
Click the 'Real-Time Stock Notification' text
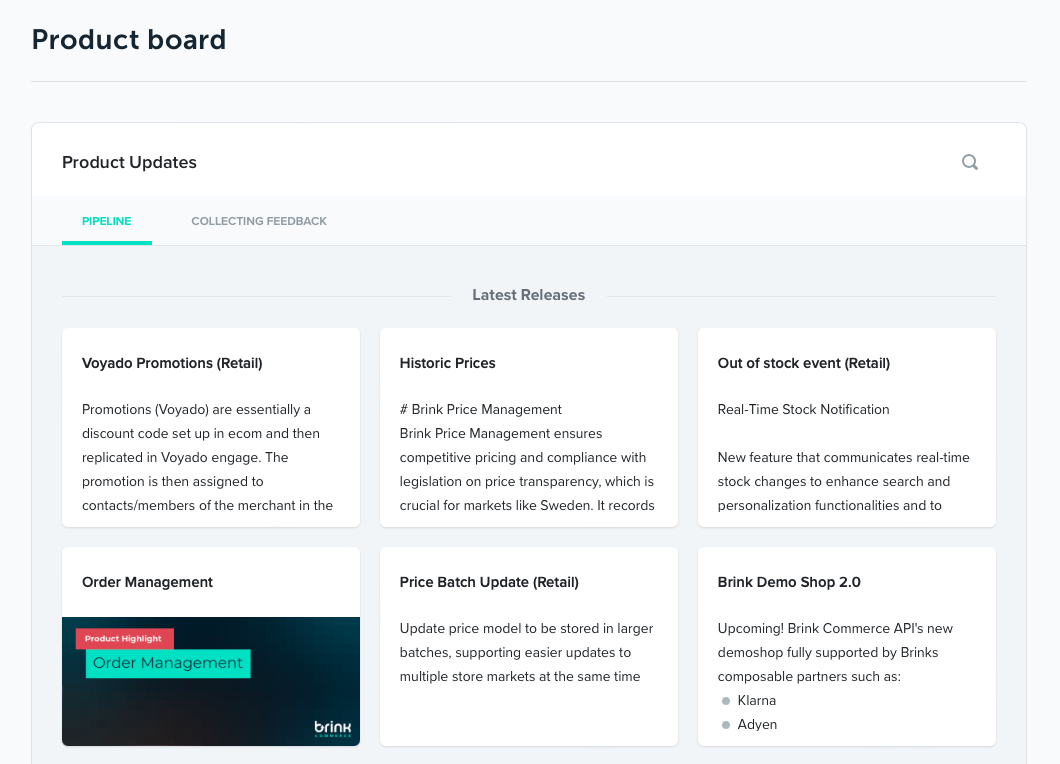(803, 409)
